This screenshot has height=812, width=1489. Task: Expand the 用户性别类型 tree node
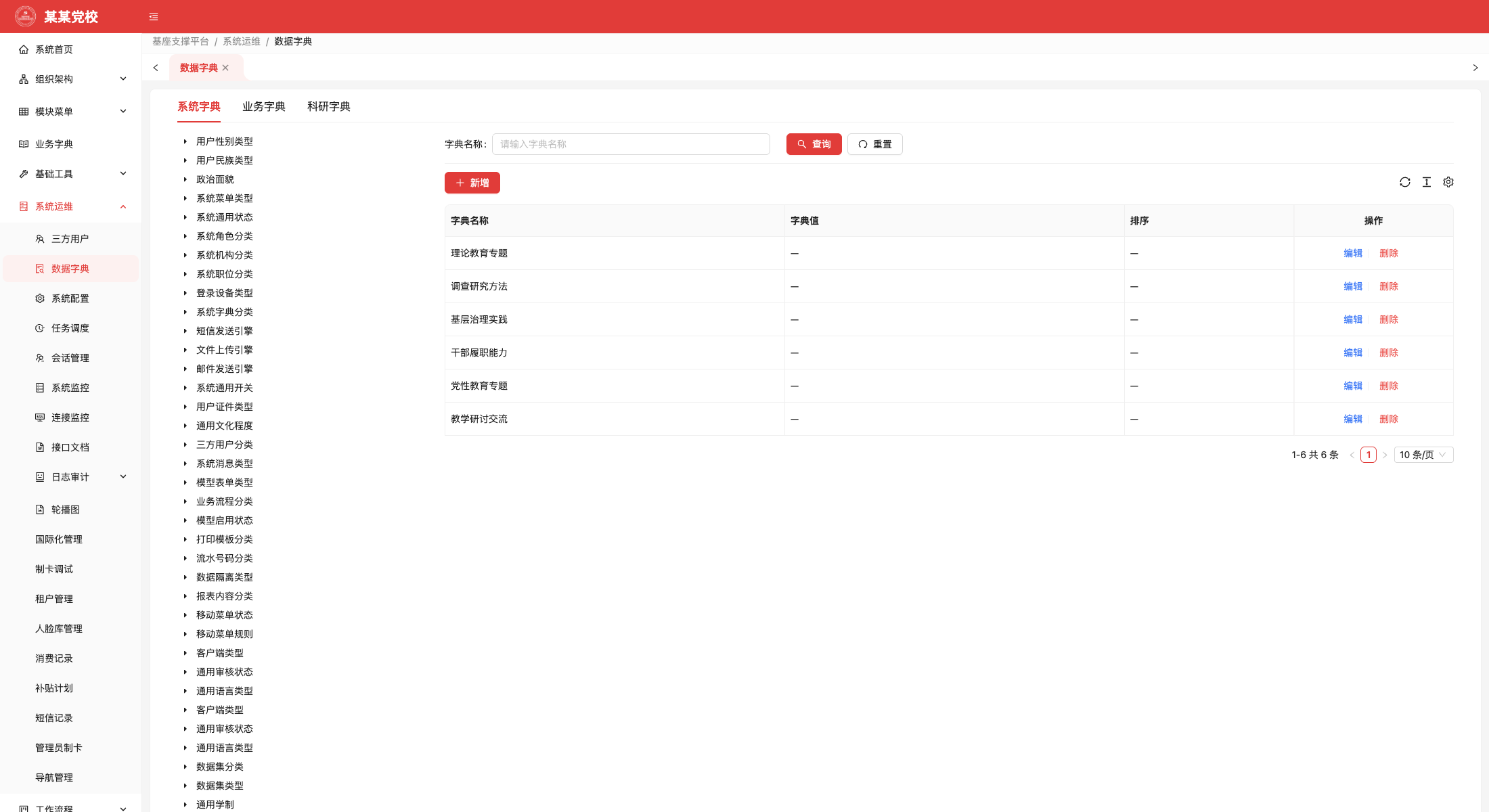[185, 141]
